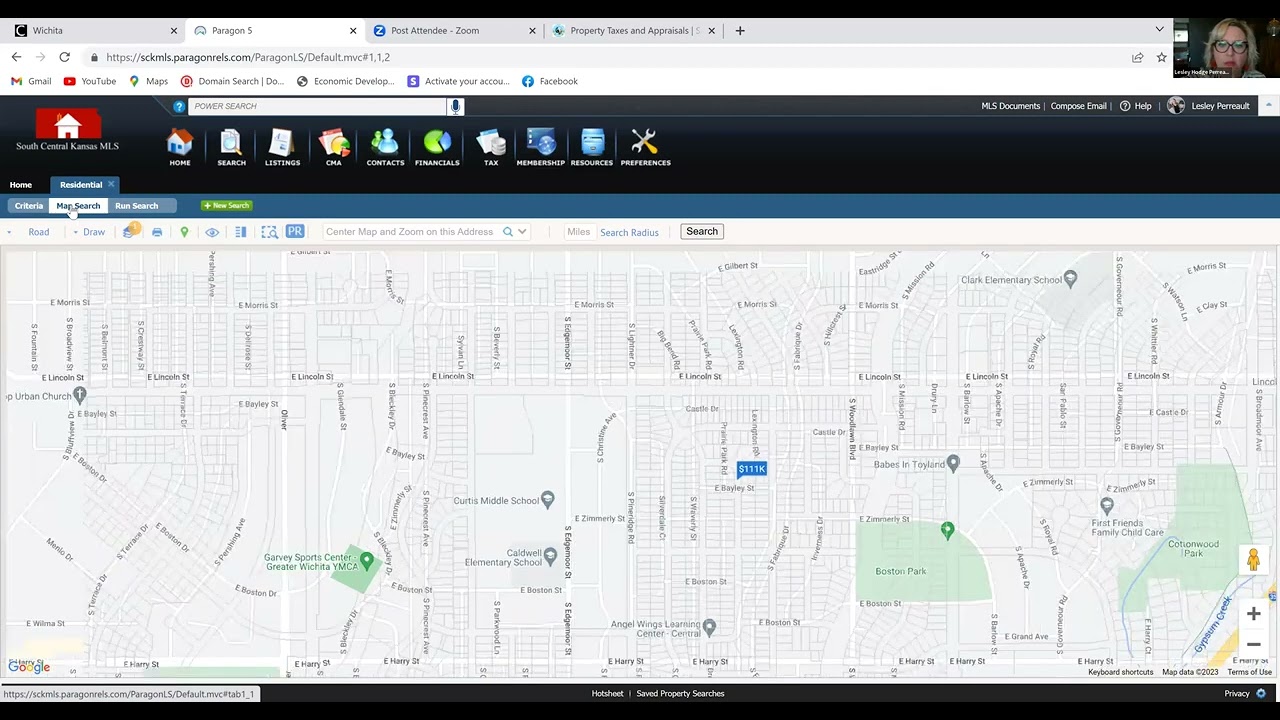Click the green New Search button
This screenshot has width=1280, height=720.
point(226,206)
